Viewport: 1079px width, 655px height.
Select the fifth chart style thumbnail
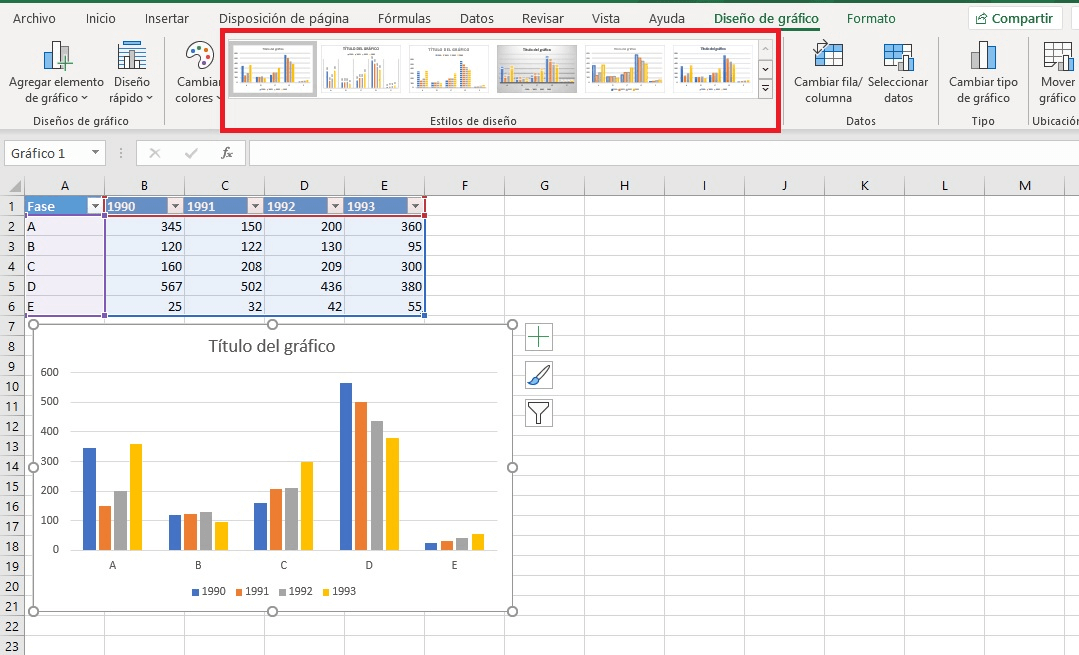click(625, 69)
